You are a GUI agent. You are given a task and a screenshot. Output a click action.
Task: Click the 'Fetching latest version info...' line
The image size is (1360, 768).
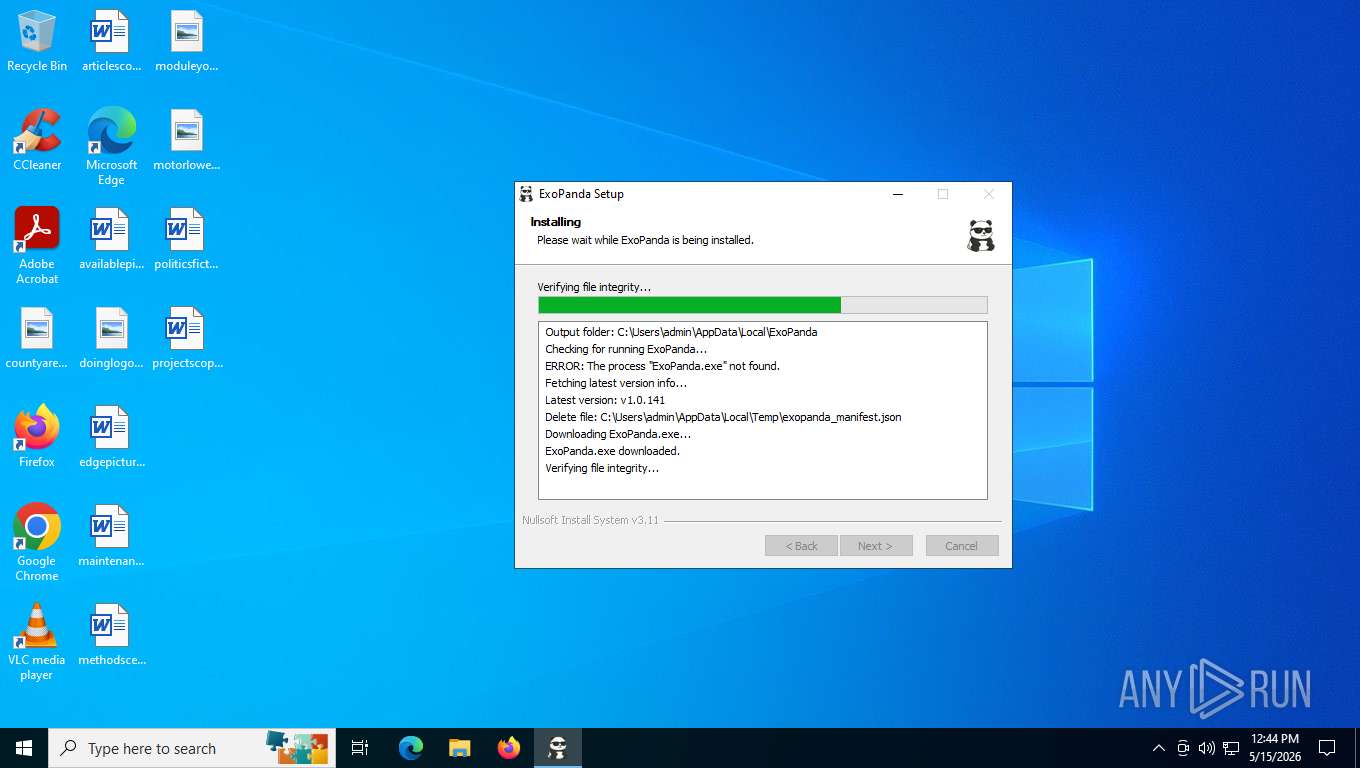[616, 383]
